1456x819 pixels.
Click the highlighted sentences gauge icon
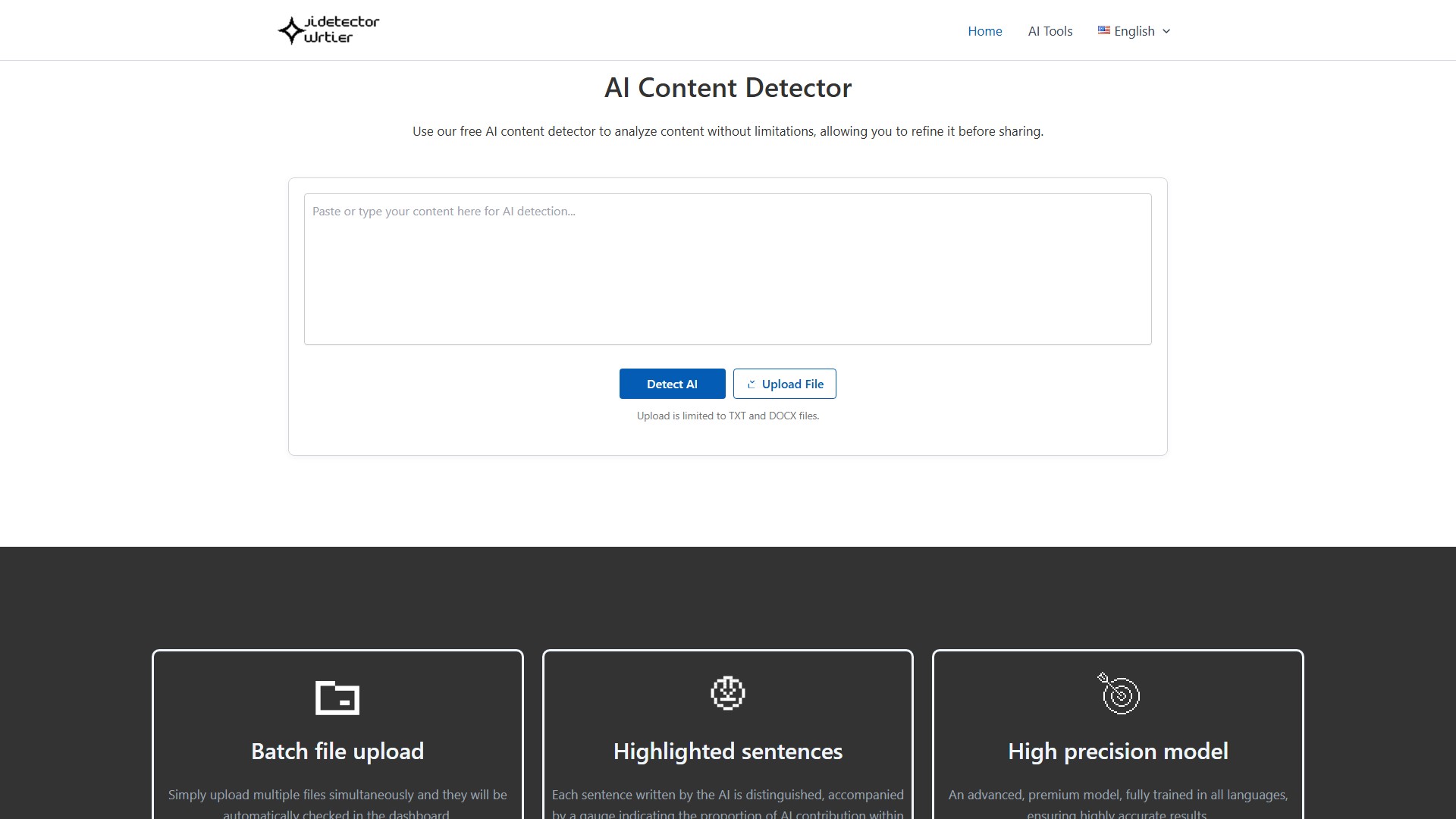pos(727,693)
